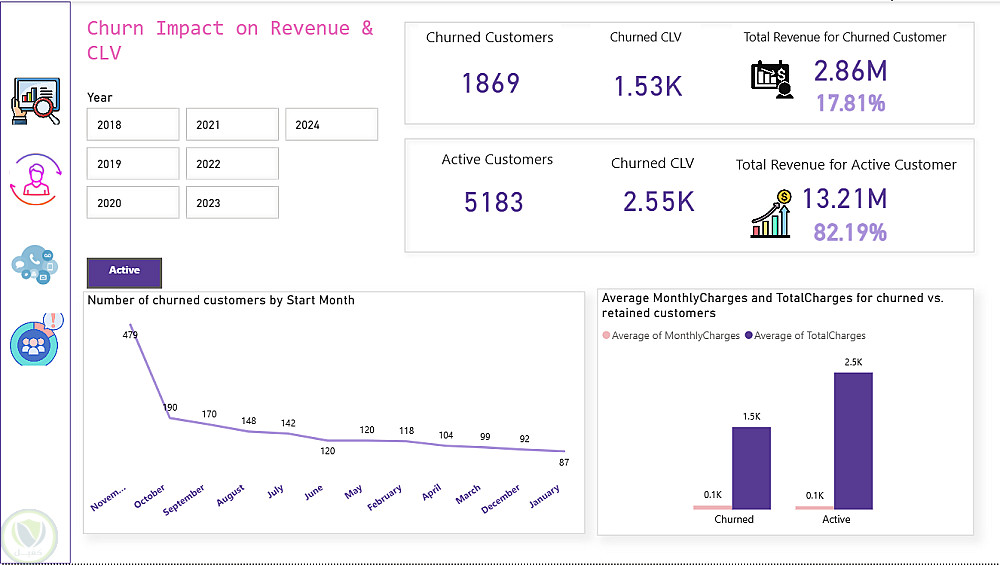Click the Number of churned customers chart title
This screenshot has width=1000, height=565.
221,300
